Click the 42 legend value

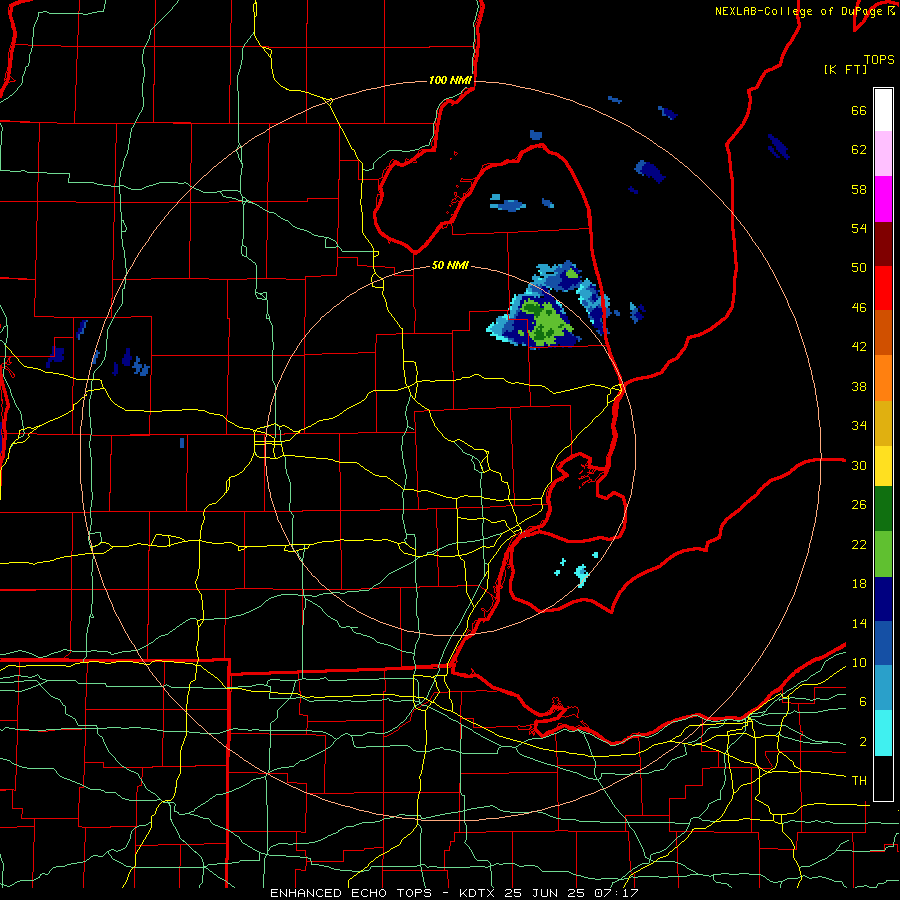pyautogui.click(x=859, y=346)
